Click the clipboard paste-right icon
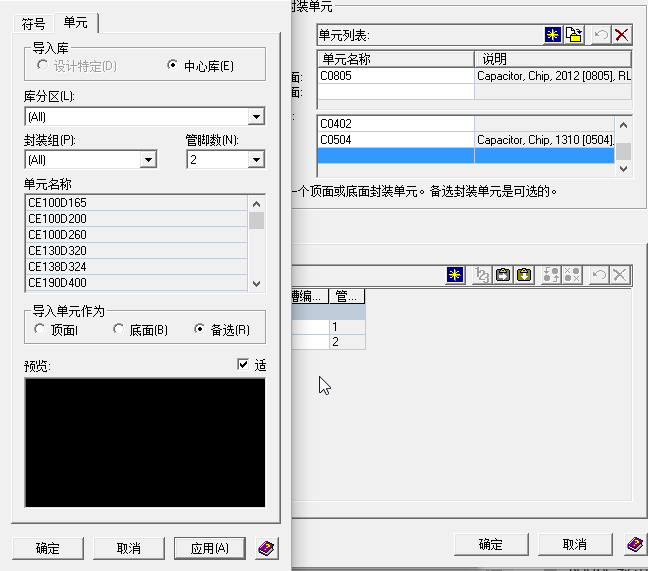Screen dimensions: 648x571 coord(503,275)
